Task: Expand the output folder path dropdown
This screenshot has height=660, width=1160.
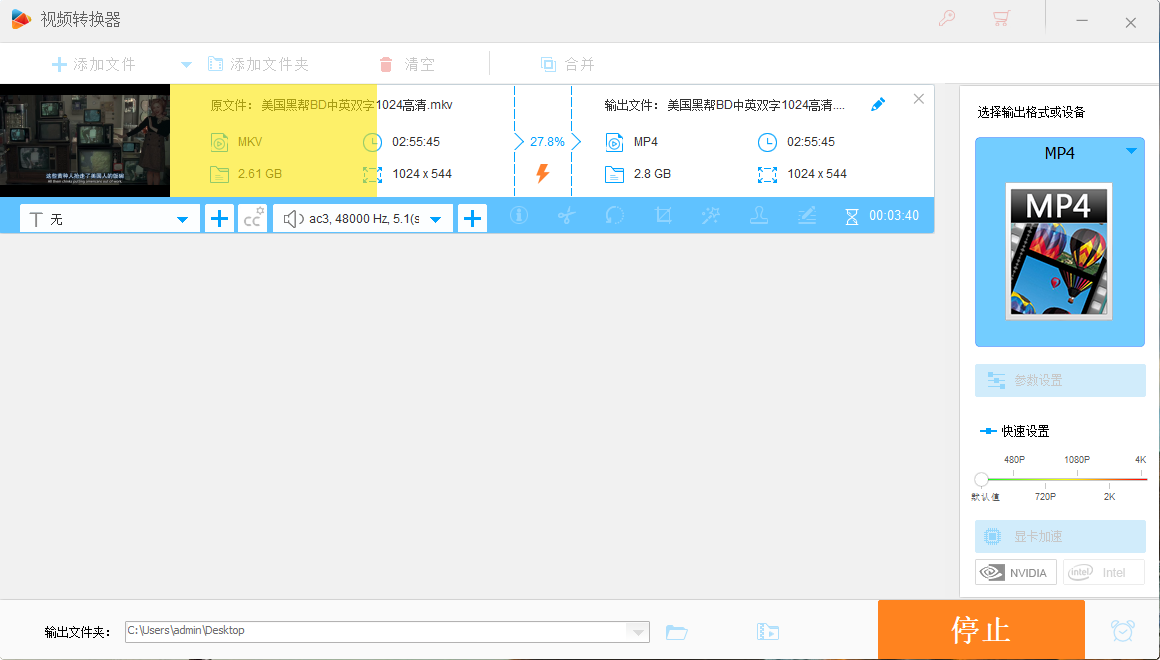Action: pos(638,632)
